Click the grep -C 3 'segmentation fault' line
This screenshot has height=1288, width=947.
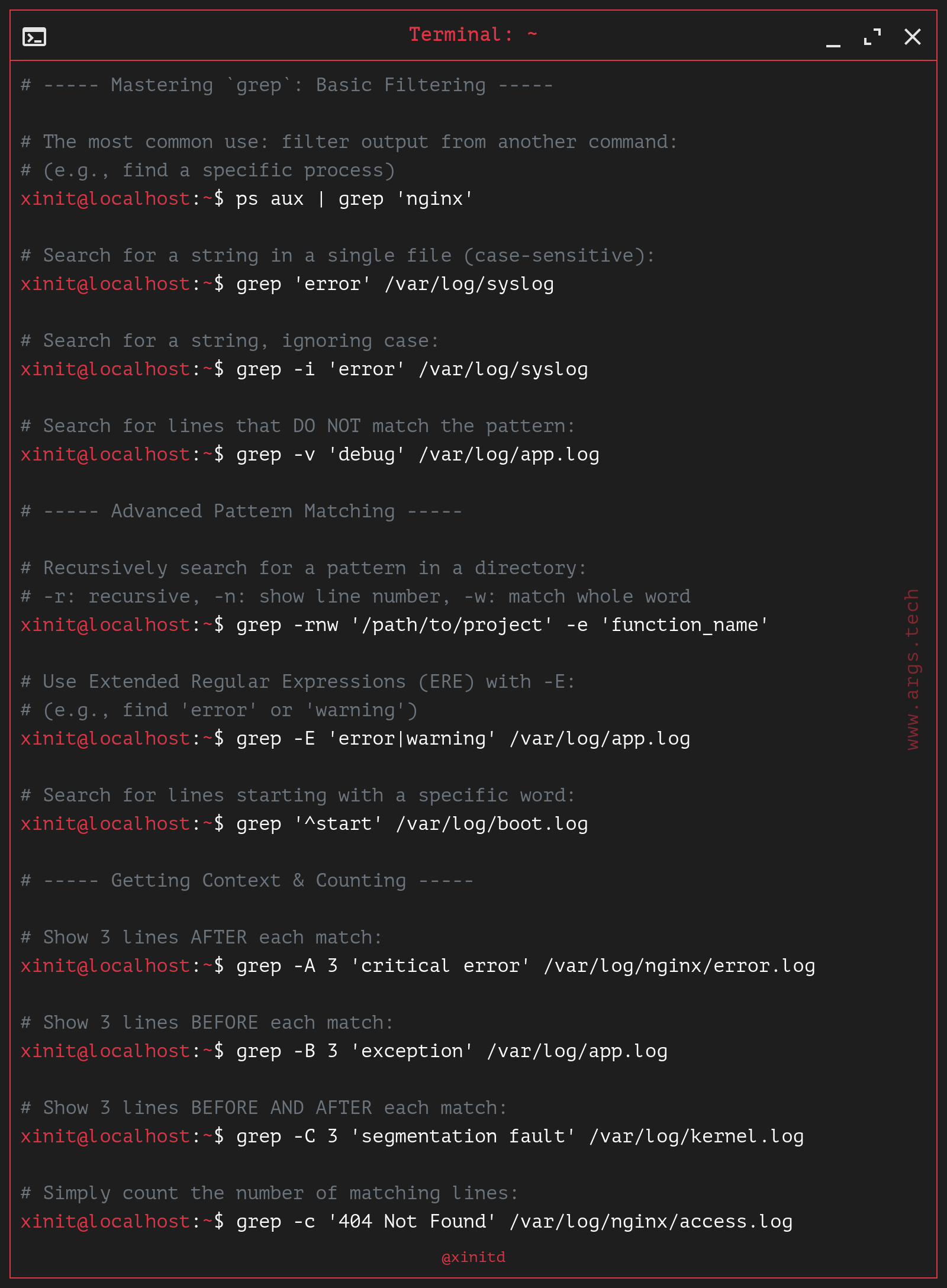pos(520,1136)
